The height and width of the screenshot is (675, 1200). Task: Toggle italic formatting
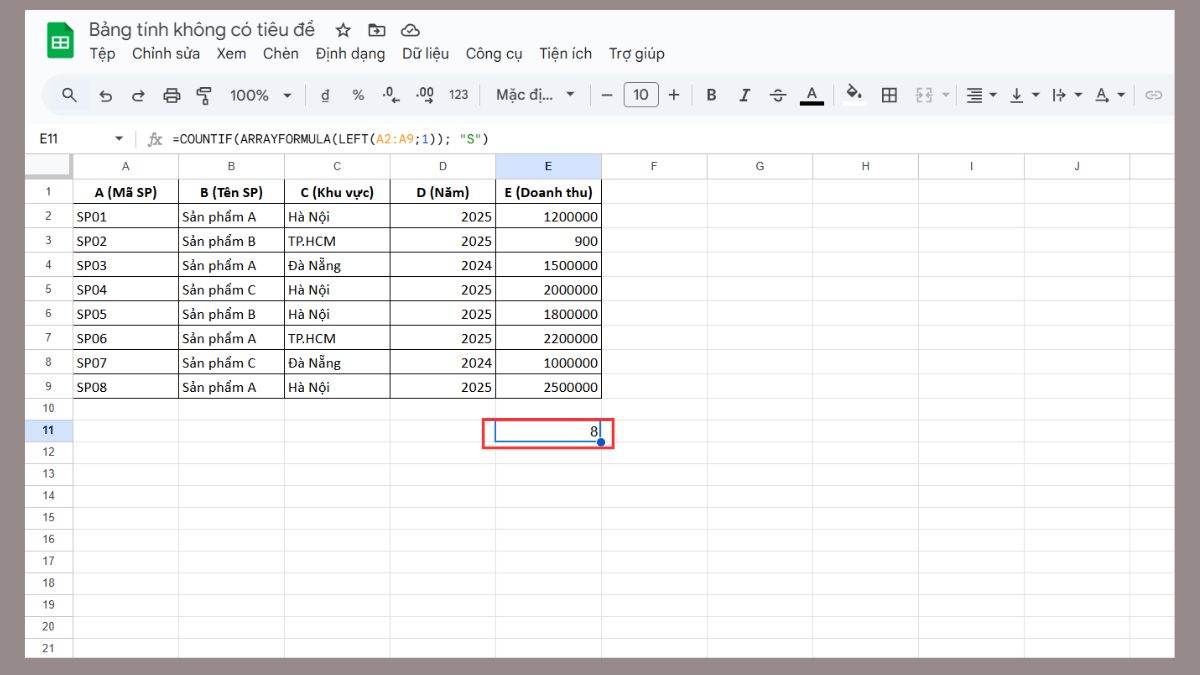744,95
